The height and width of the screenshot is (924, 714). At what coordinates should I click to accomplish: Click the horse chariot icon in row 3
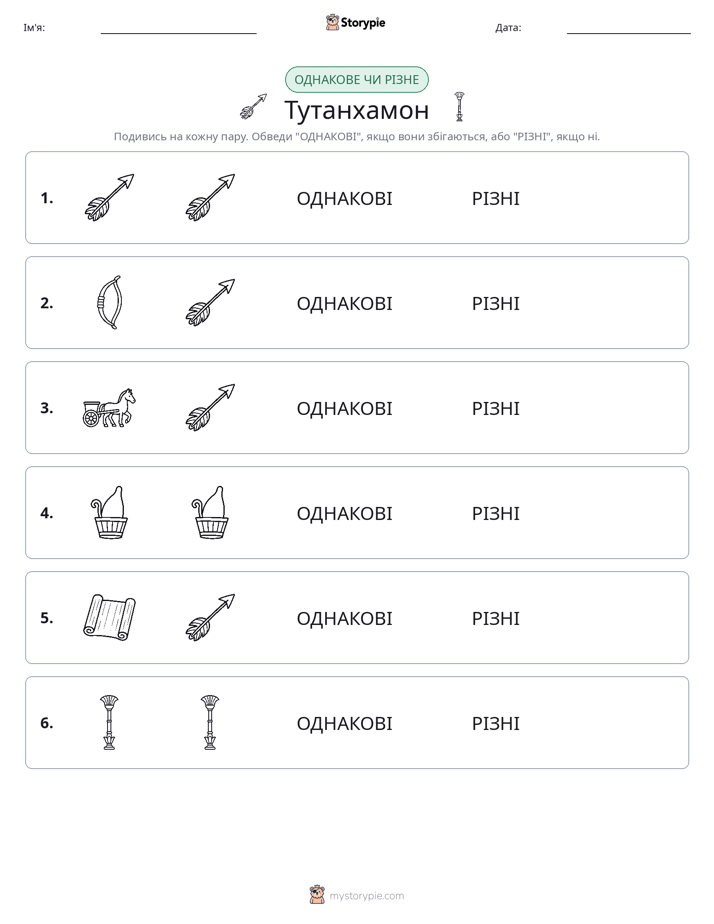coord(109,408)
